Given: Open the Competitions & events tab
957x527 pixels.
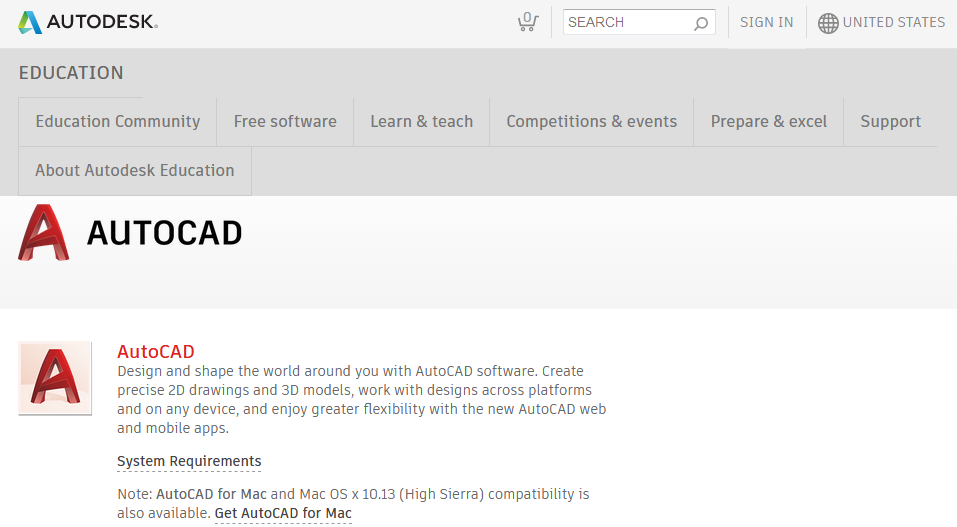Looking at the screenshot, I should [x=591, y=122].
